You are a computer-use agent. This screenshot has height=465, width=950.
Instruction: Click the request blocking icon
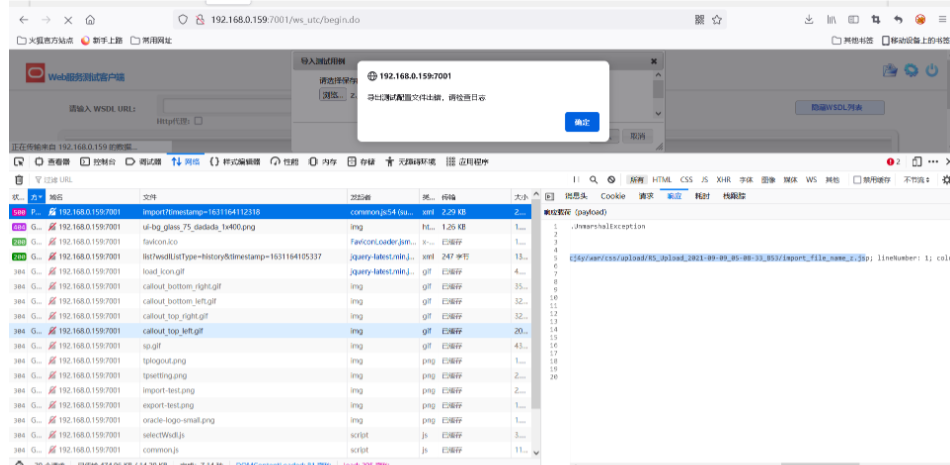[x=611, y=180]
